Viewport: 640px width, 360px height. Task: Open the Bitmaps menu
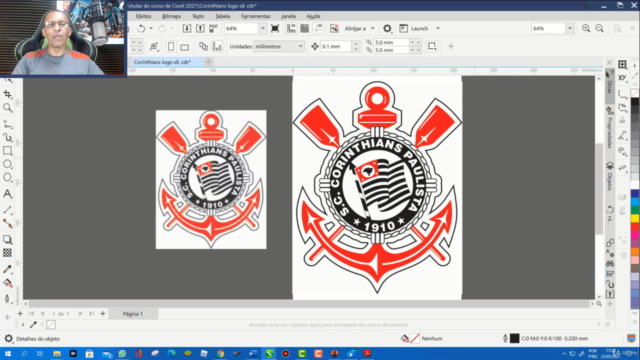coord(171,16)
